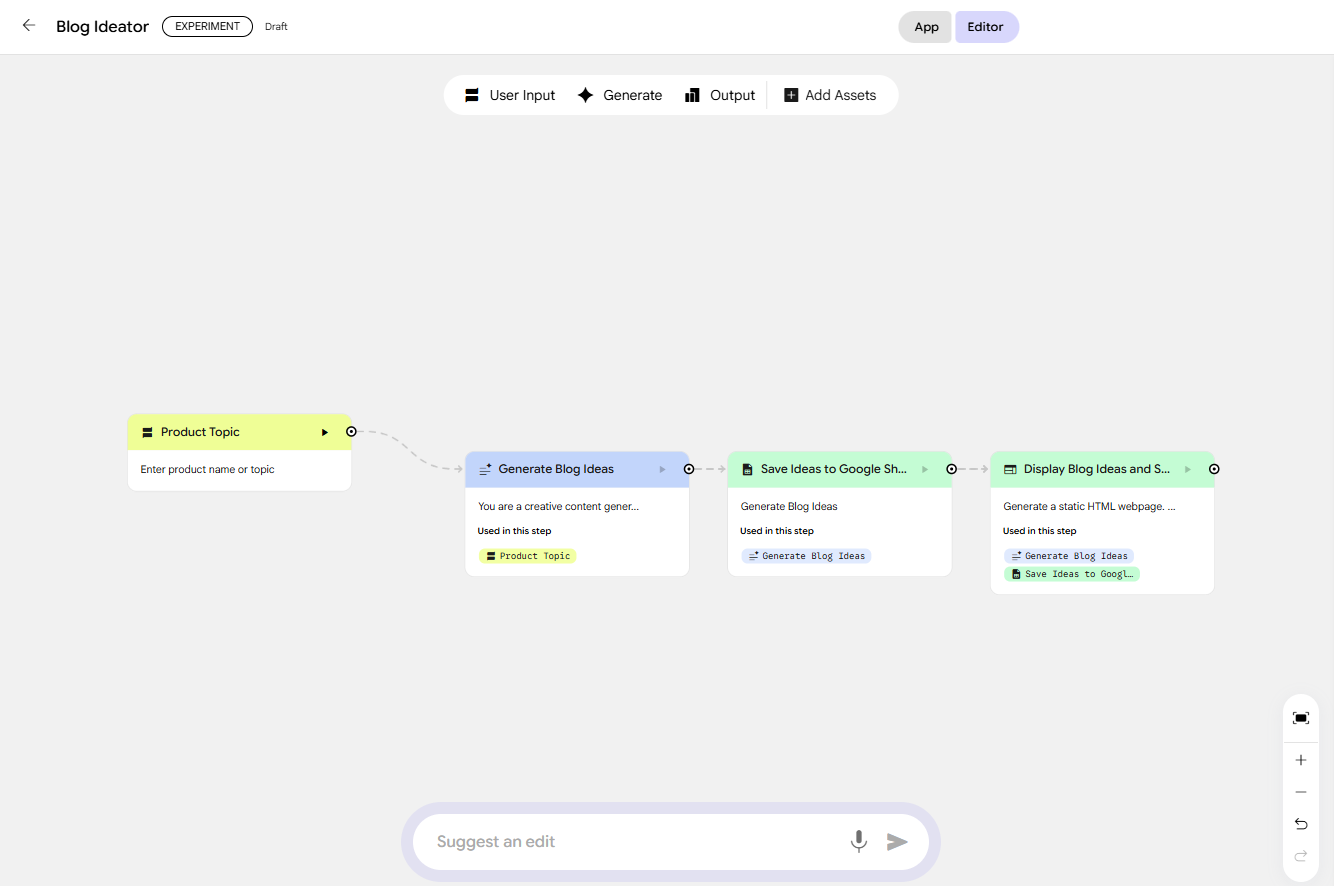Click output port of Product Topic node
This screenshot has width=1334, height=886.
[x=351, y=432]
